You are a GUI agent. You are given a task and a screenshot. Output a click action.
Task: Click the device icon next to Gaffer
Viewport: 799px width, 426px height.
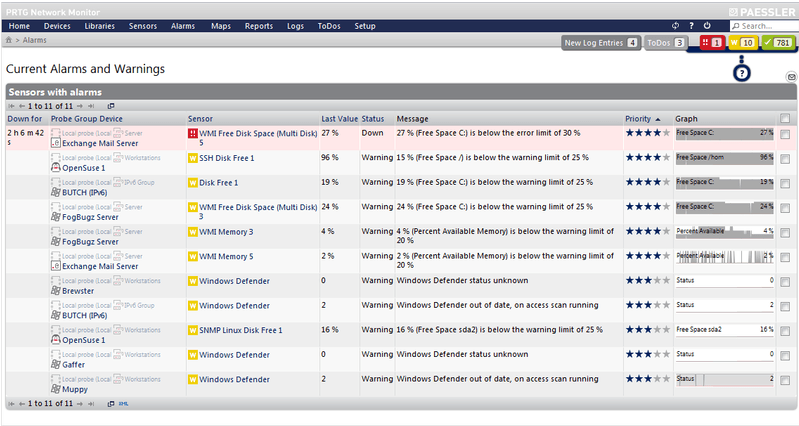(x=56, y=364)
